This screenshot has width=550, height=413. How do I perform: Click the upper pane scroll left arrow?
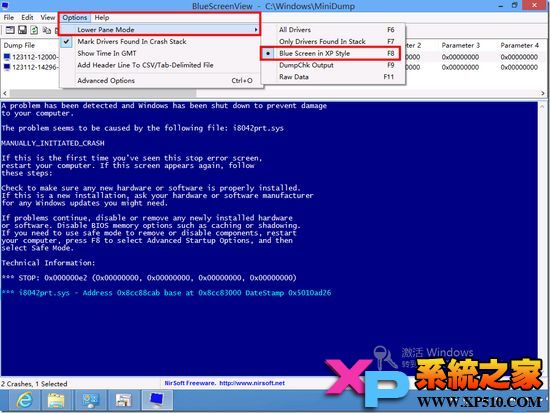coord(5,93)
